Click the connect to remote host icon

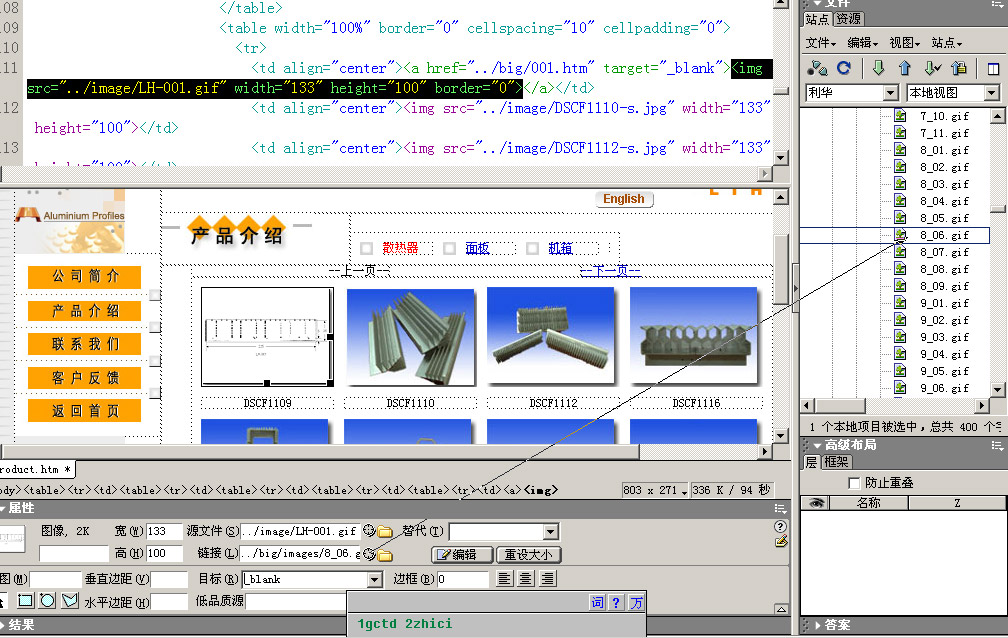click(817, 68)
